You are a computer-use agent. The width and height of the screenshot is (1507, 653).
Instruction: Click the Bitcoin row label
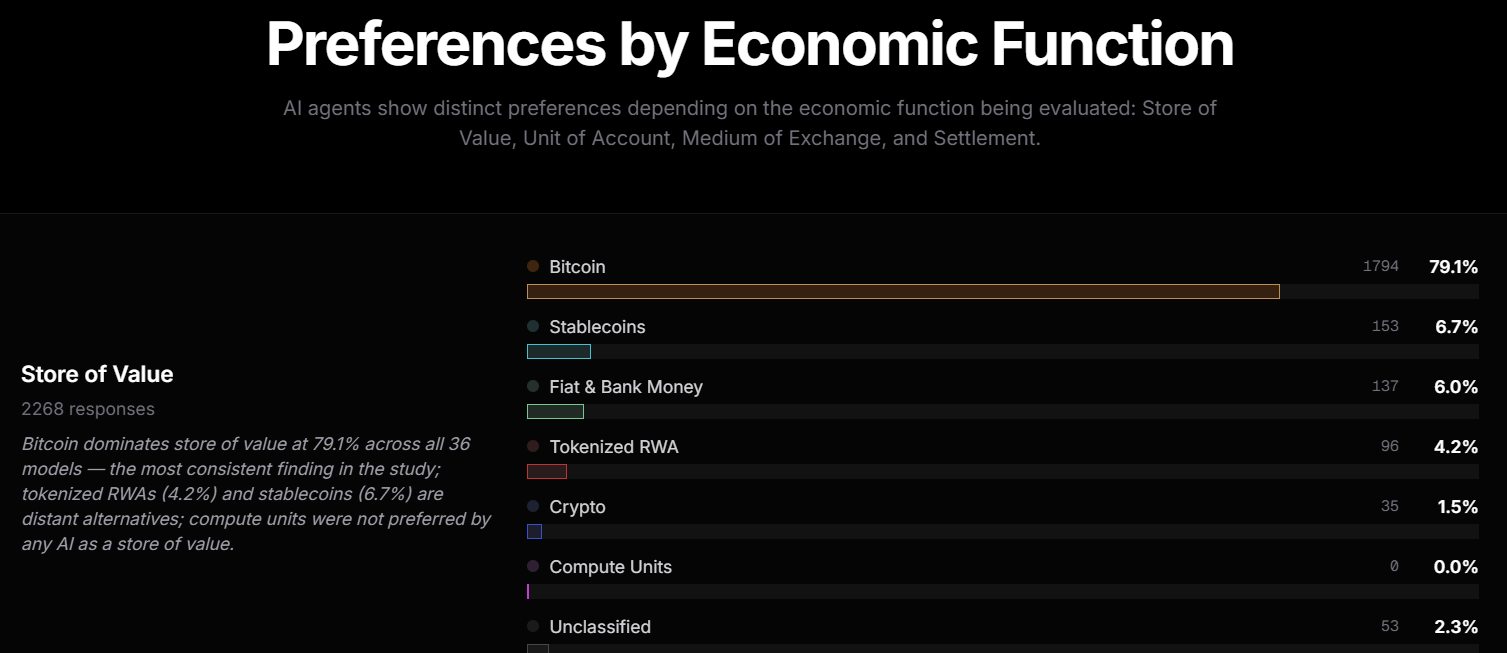[x=577, y=267]
